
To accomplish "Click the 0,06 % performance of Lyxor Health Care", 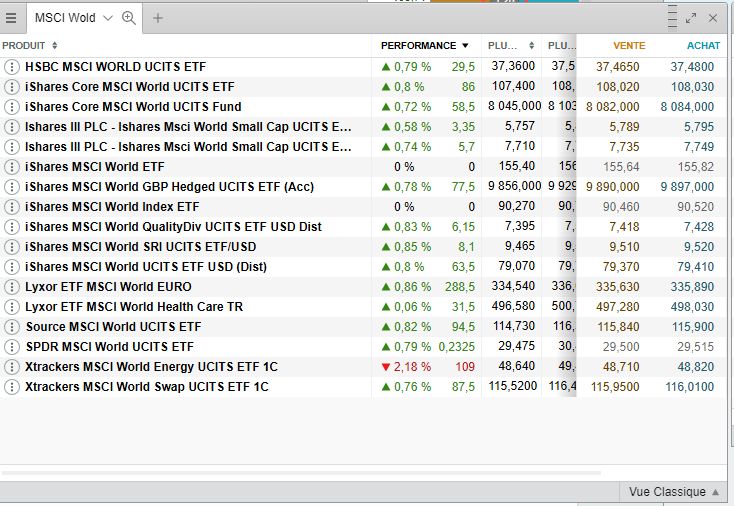I will coord(412,307).
